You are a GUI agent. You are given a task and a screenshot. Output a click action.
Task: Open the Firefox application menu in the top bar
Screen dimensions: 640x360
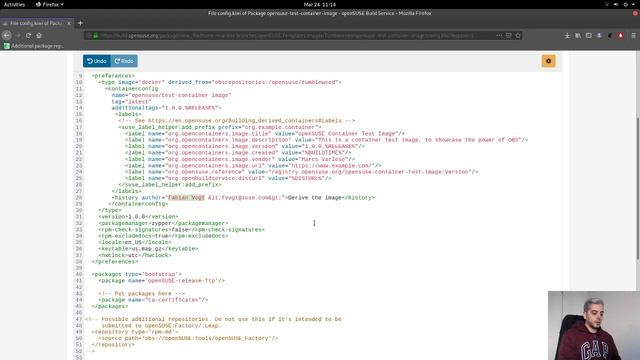(49, 4)
